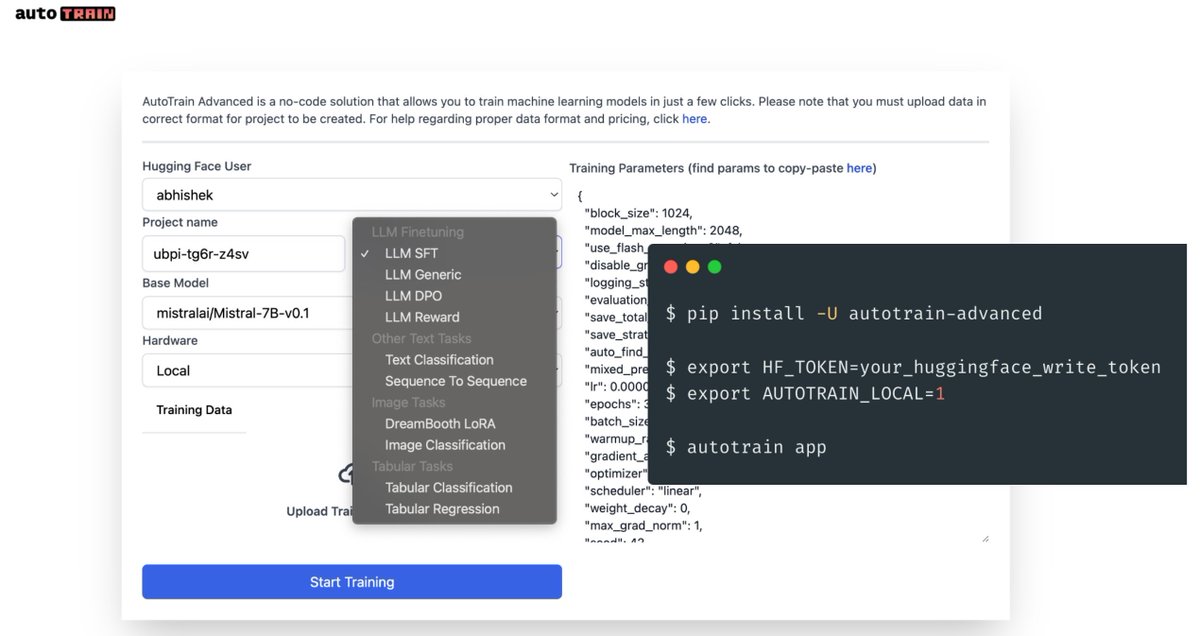
Task: Open the Base Model dropdown
Action: click(x=352, y=313)
